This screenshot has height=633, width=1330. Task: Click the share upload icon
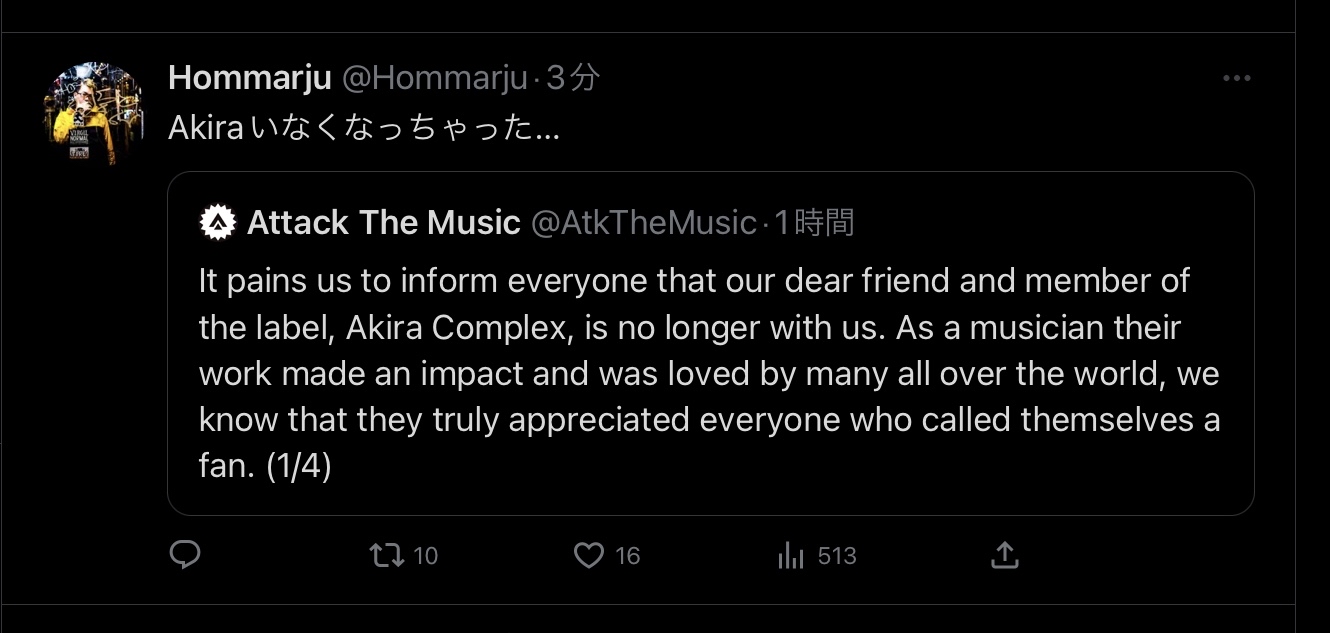click(1004, 555)
